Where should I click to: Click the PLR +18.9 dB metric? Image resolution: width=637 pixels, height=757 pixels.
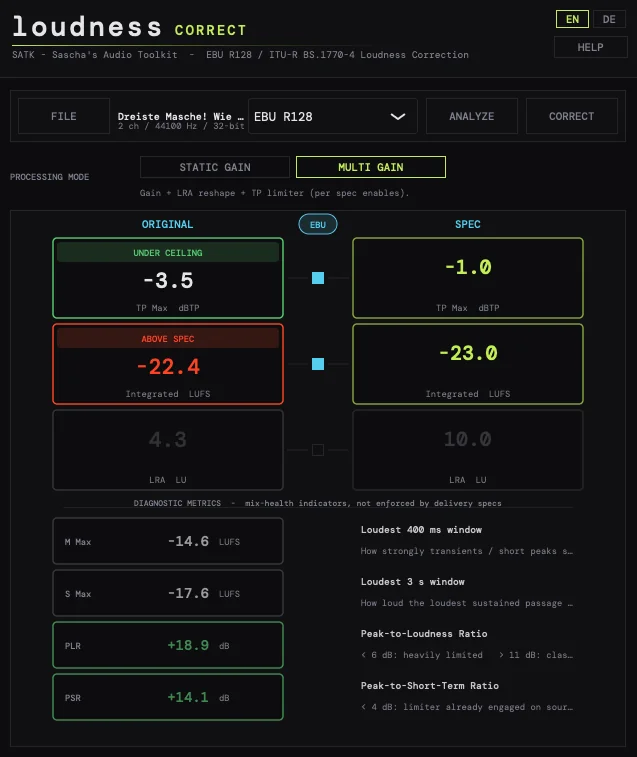168,645
